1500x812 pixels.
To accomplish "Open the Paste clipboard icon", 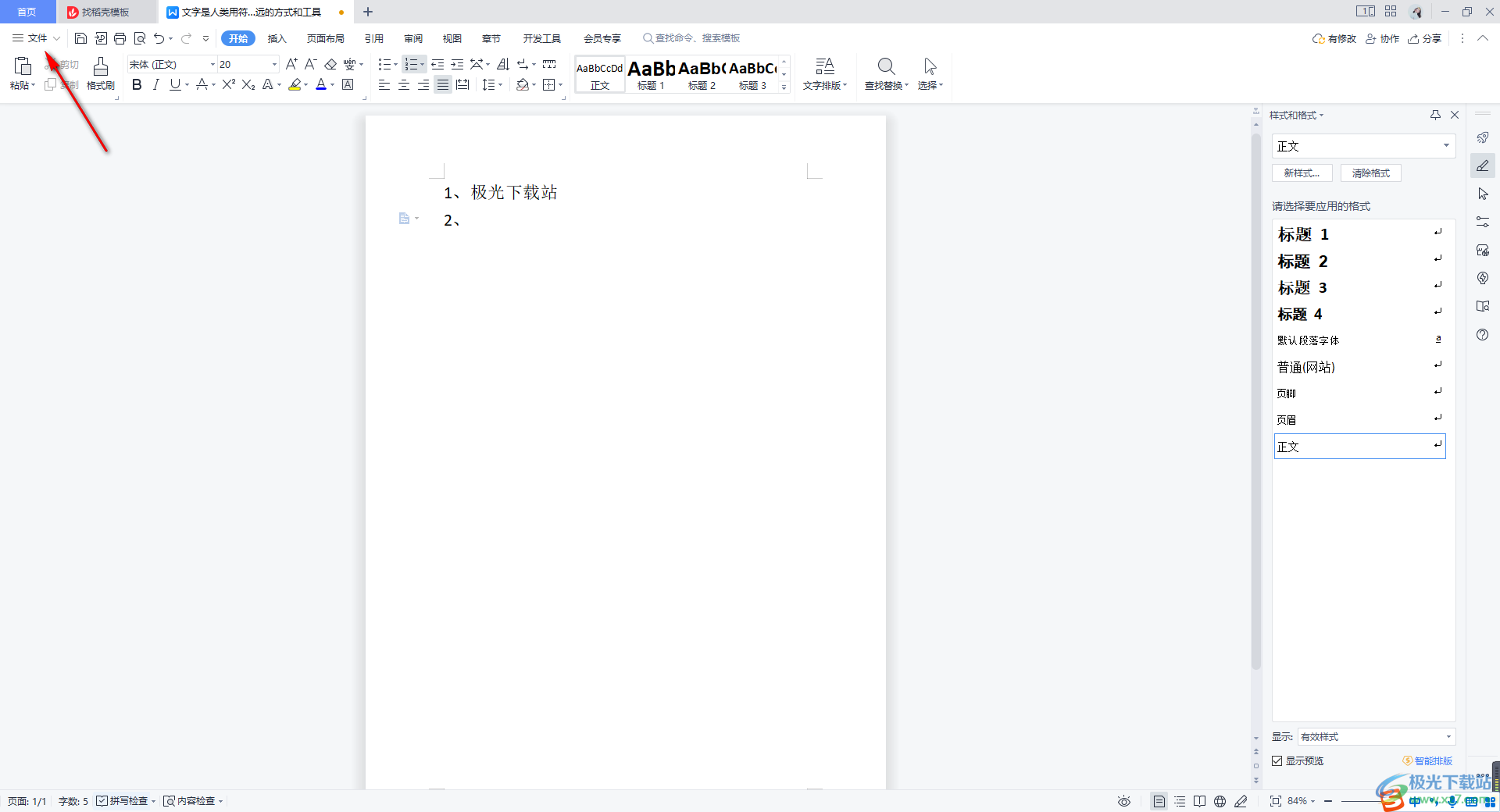I will click(22, 66).
